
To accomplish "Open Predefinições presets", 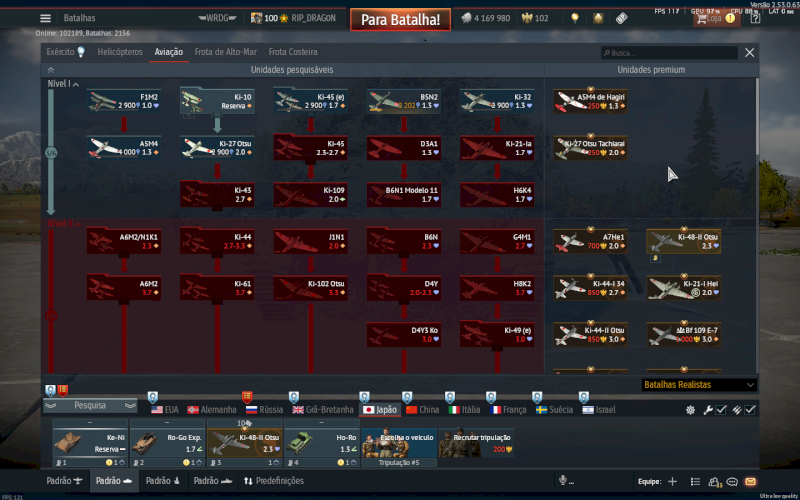I will 273,481.
